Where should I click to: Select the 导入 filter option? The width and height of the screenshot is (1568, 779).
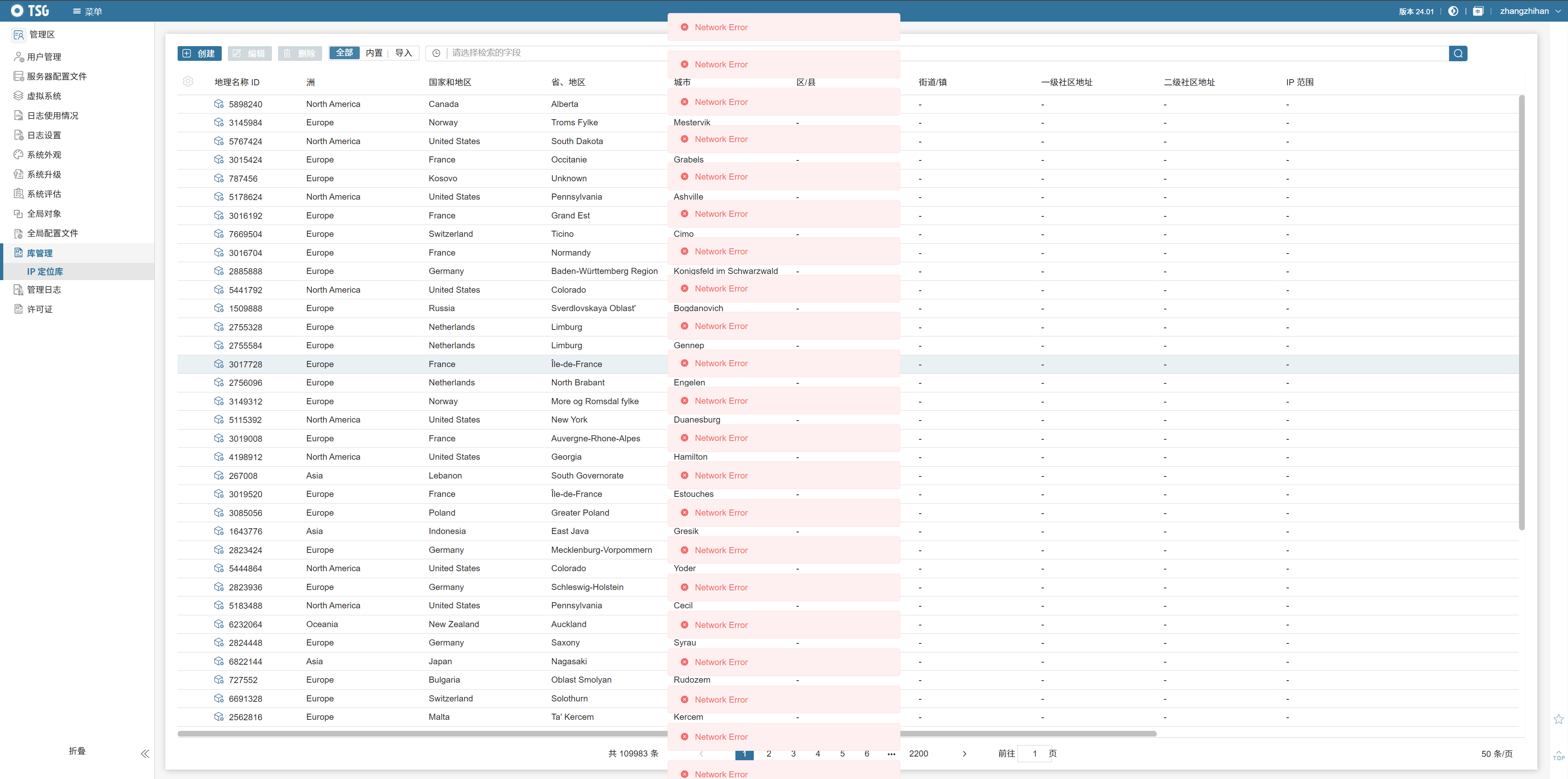403,53
